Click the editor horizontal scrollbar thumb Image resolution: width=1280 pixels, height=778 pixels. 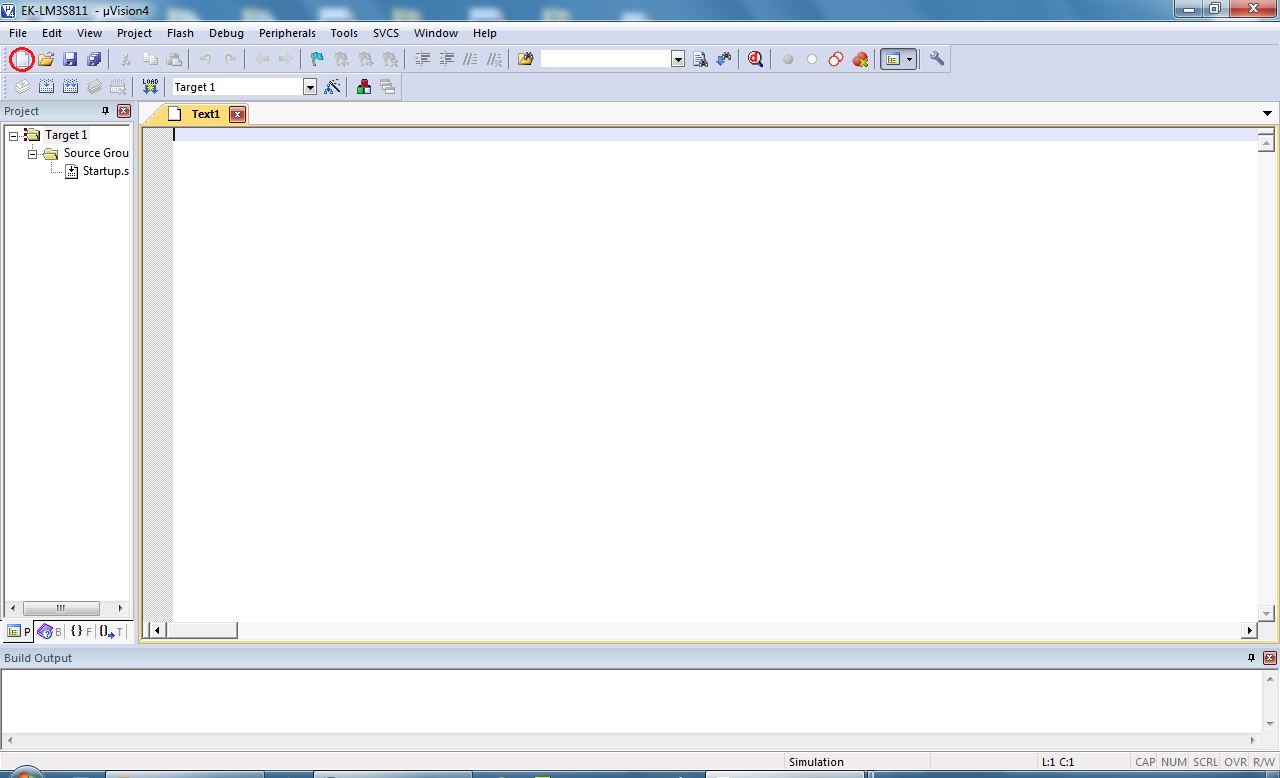pos(202,630)
